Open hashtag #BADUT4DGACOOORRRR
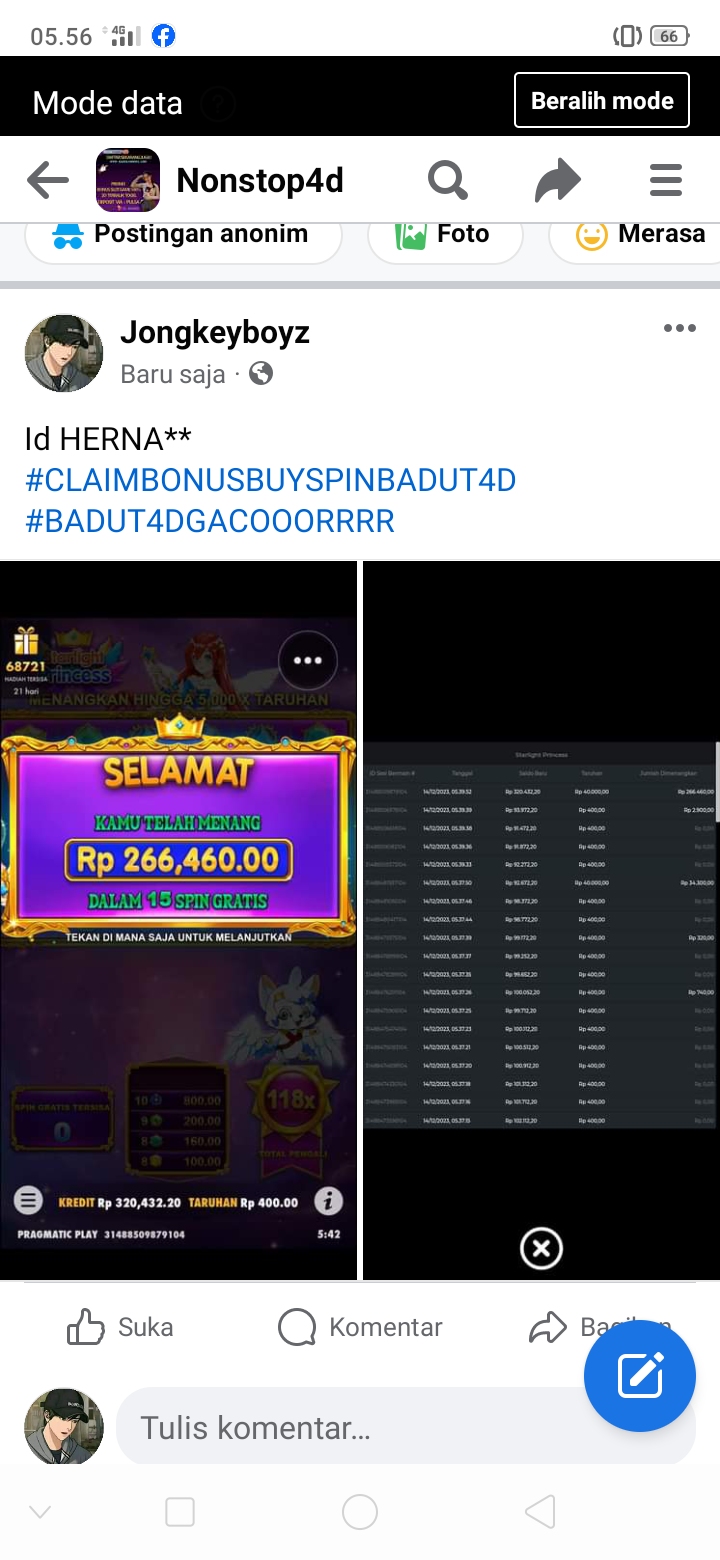The width and height of the screenshot is (720, 1560). coord(210,521)
